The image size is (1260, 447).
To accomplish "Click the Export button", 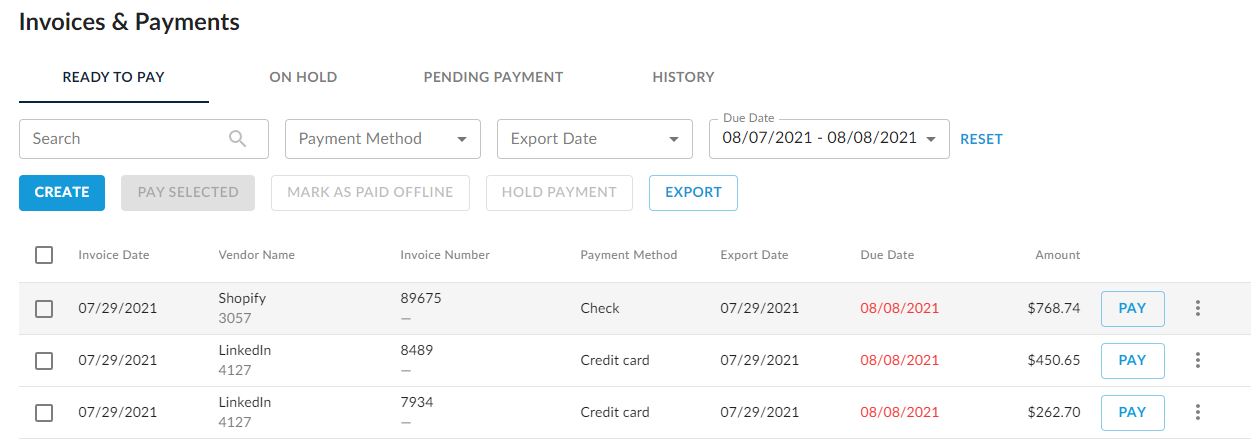I will pos(693,193).
